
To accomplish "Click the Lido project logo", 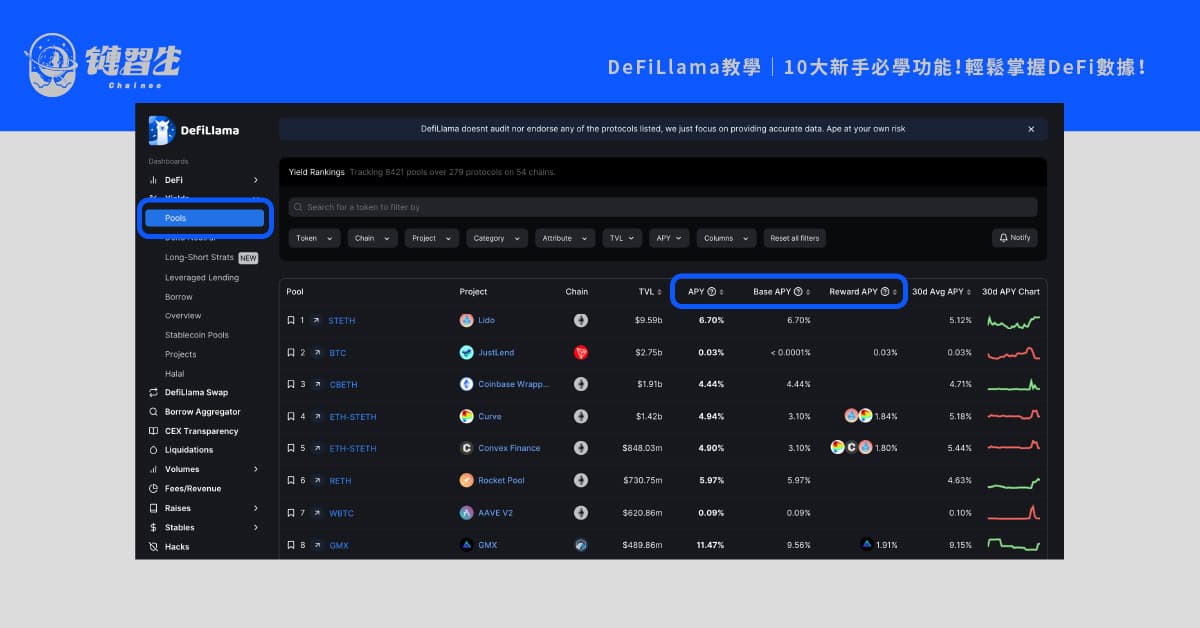I will [x=466, y=321].
